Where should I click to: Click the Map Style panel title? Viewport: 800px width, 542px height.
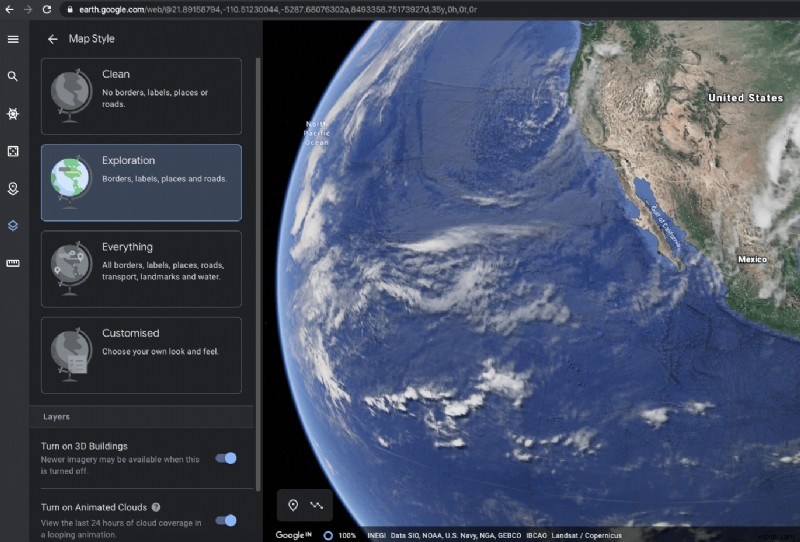(92, 39)
